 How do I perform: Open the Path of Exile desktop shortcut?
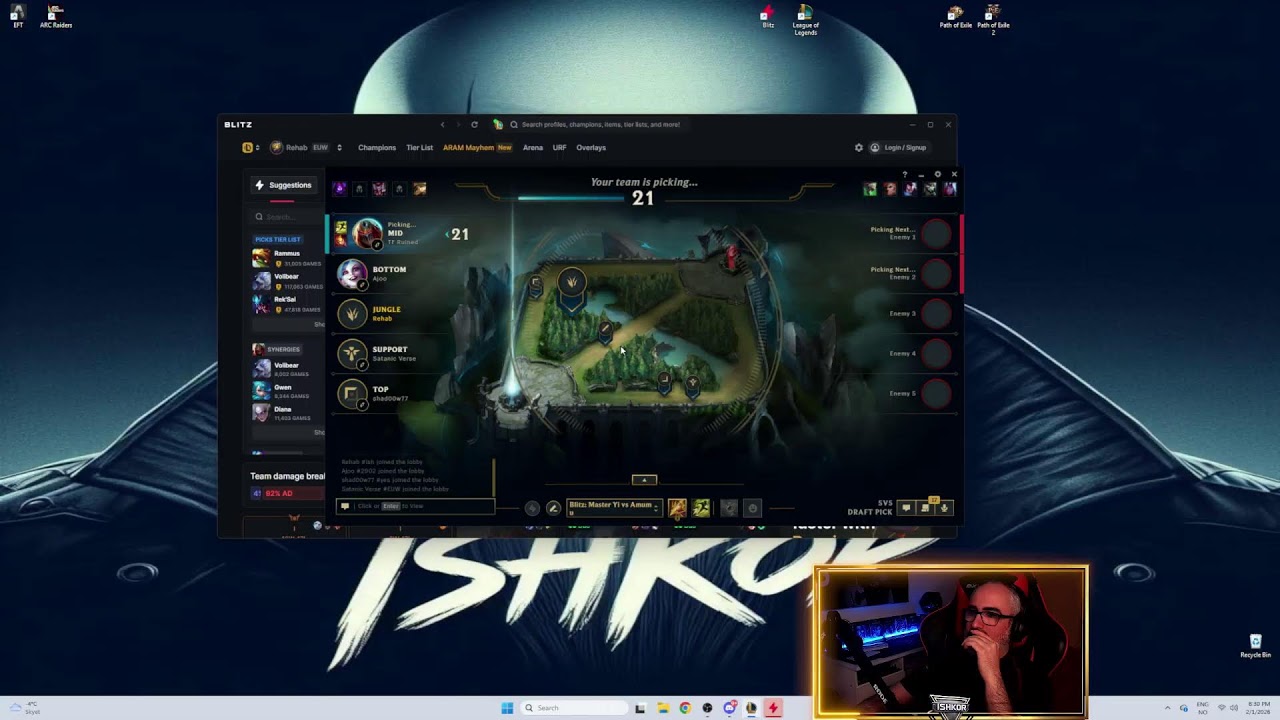click(x=955, y=16)
